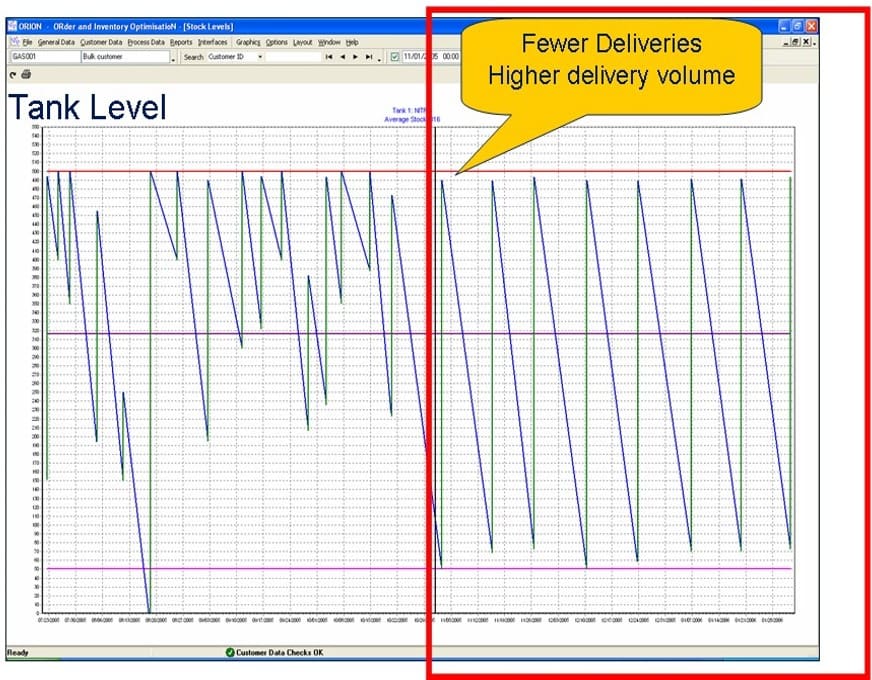The image size is (872, 680).
Task: Go to previous record arrow
Action: click(342, 57)
